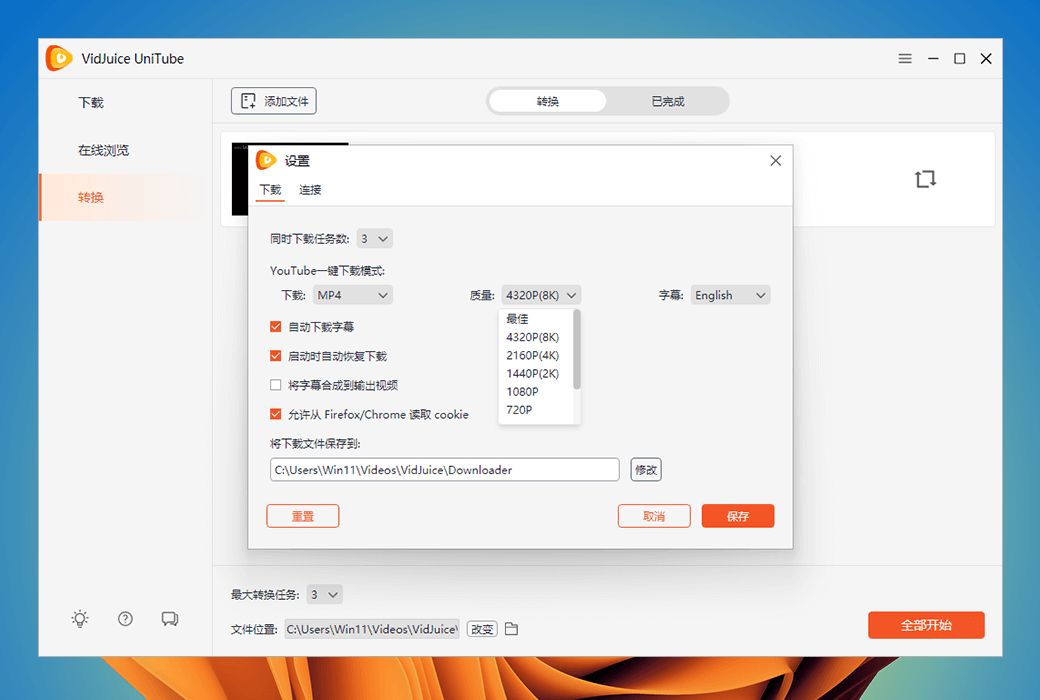Click the VidJuice UniTube logo
1040x700 pixels.
[59, 58]
